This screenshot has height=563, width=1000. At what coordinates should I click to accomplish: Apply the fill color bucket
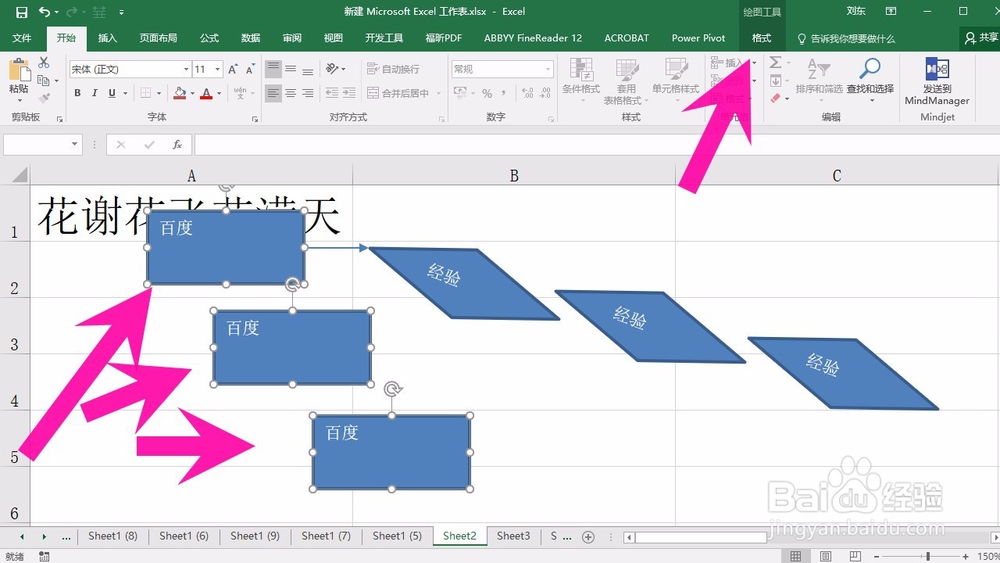click(x=180, y=93)
